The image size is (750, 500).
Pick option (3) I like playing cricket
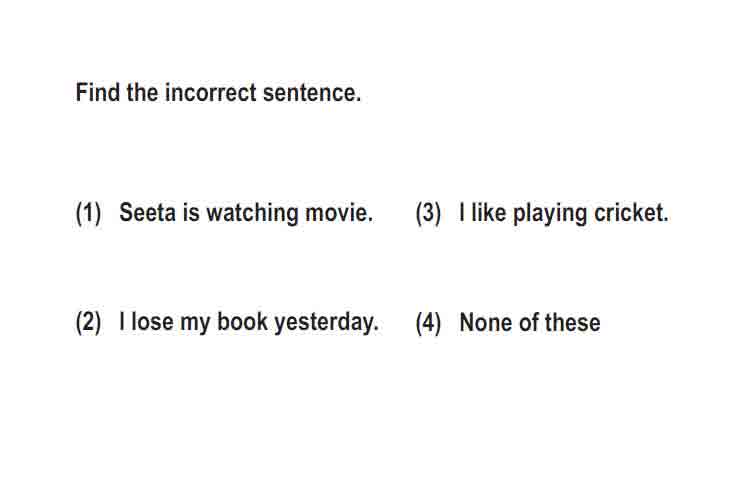pyautogui.click(x=542, y=213)
